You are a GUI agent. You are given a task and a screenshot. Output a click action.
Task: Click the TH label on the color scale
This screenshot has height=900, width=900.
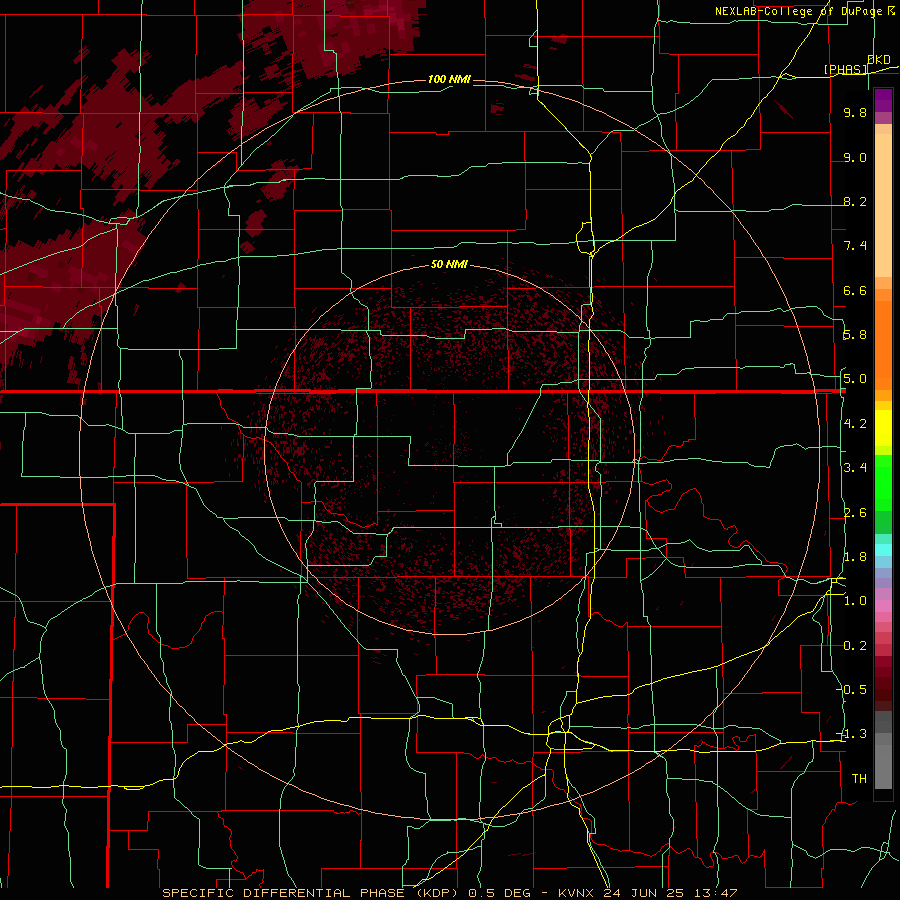[x=859, y=779]
